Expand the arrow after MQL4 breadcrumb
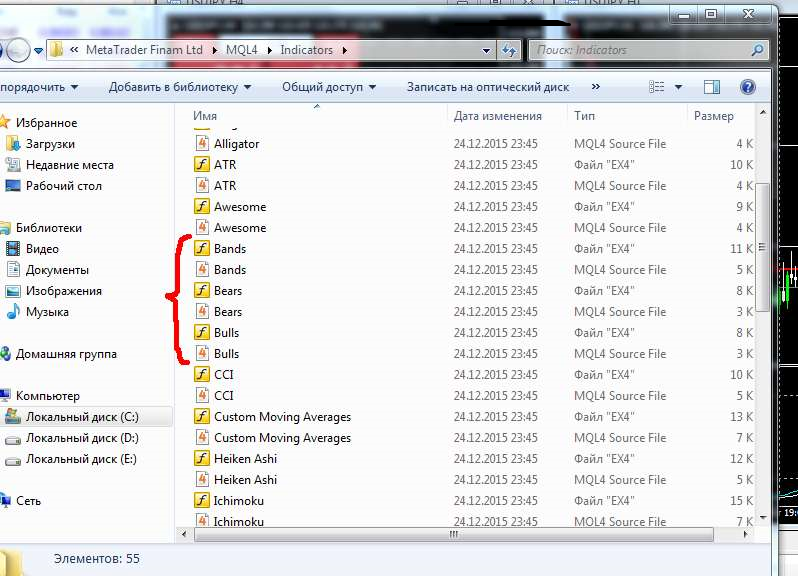The image size is (798, 576). (x=269, y=50)
